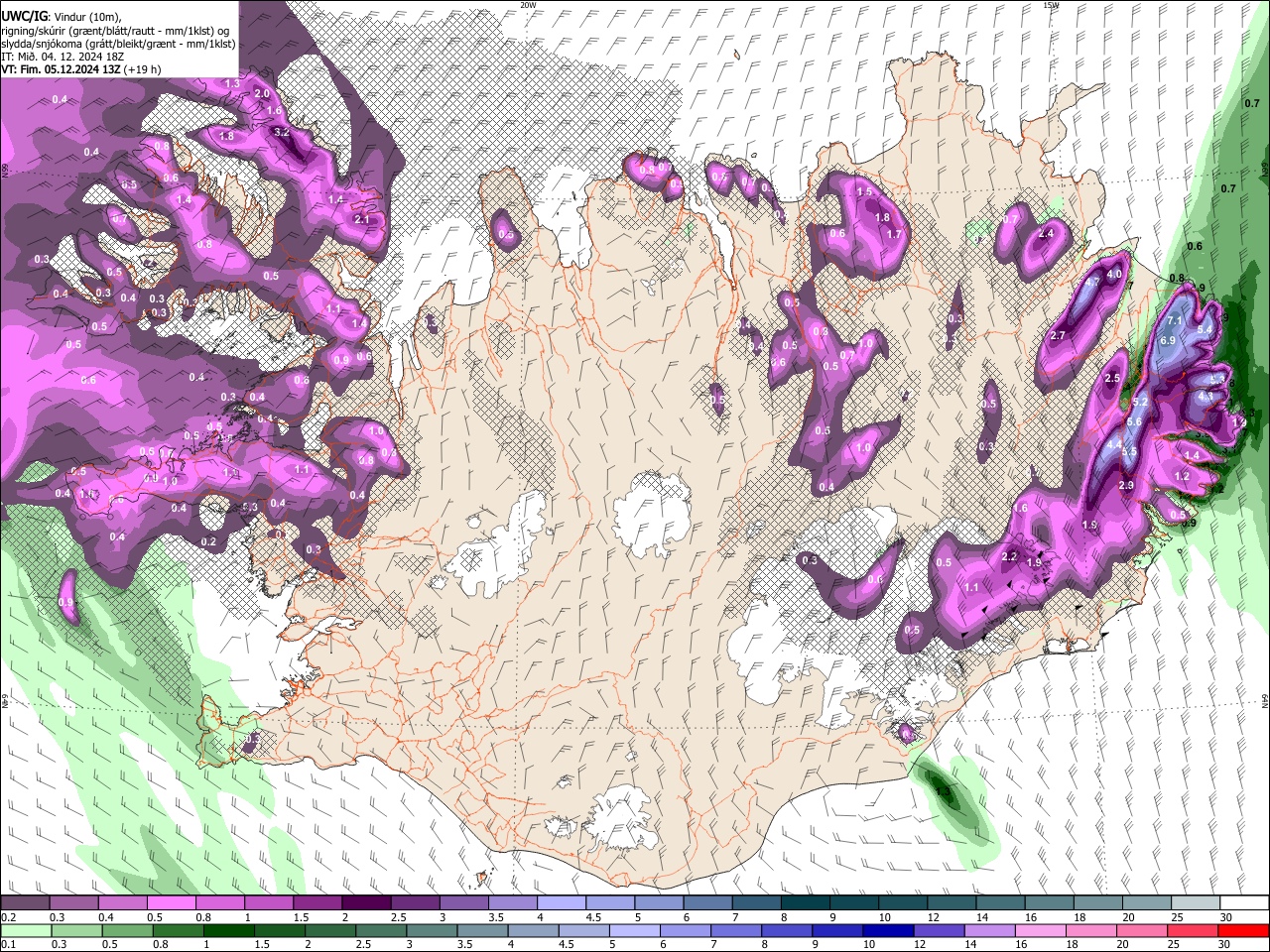Click the 3.2 snowfall value in the Westfjords
Image resolution: width=1270 pixels, height=952 pixels.
[x=281, y=132]
